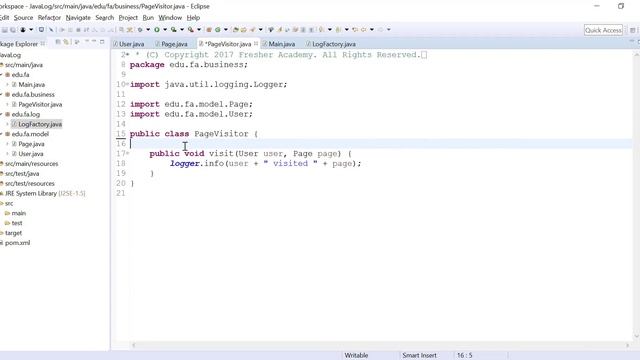Viewport: 640px width, 360px height.
Task: Click the Open Type folder icon
Action: (x=236, y=29)
